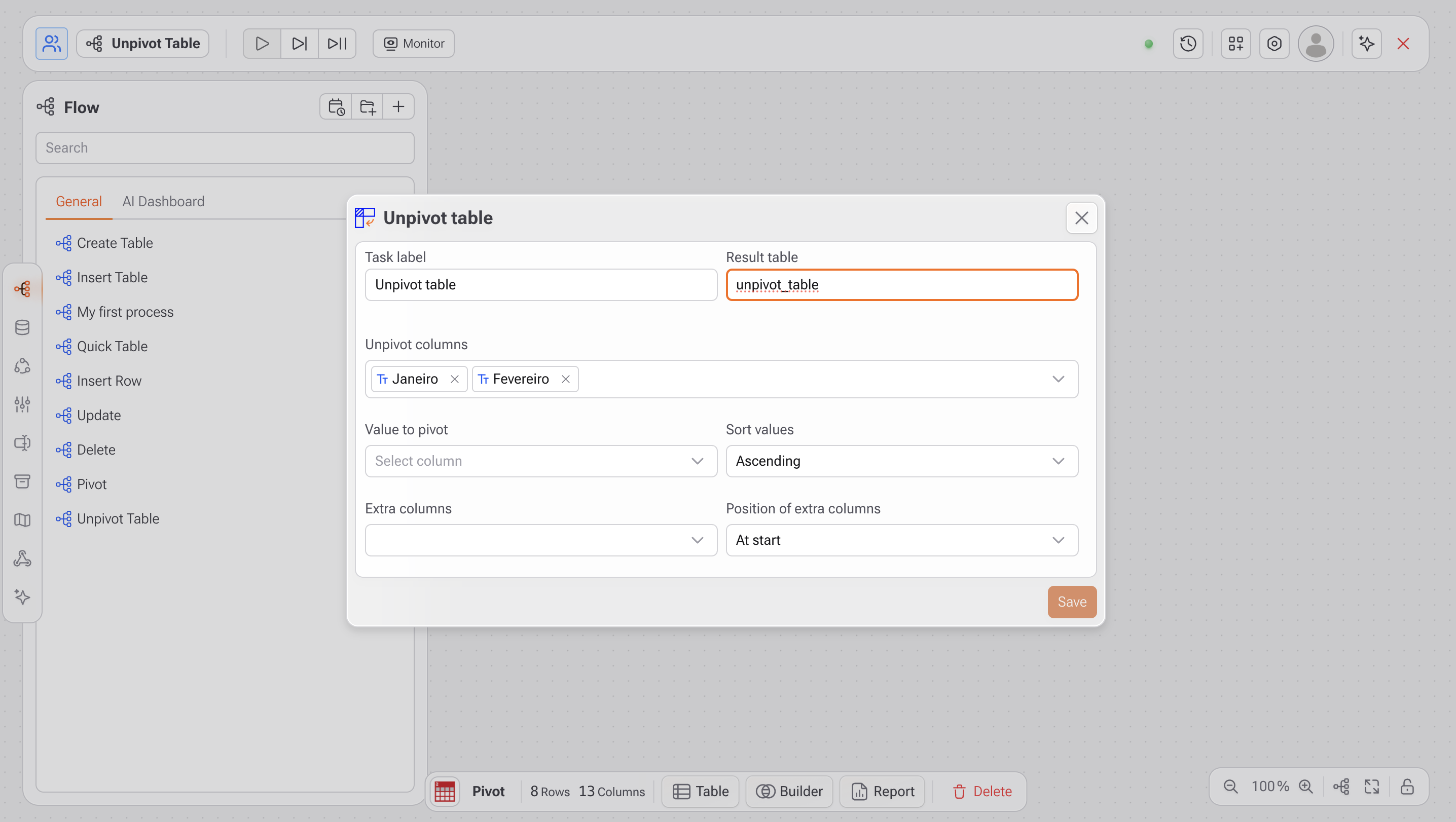
Task: Remove the Janeiro column tag
Action: click(x=454, y=379)
